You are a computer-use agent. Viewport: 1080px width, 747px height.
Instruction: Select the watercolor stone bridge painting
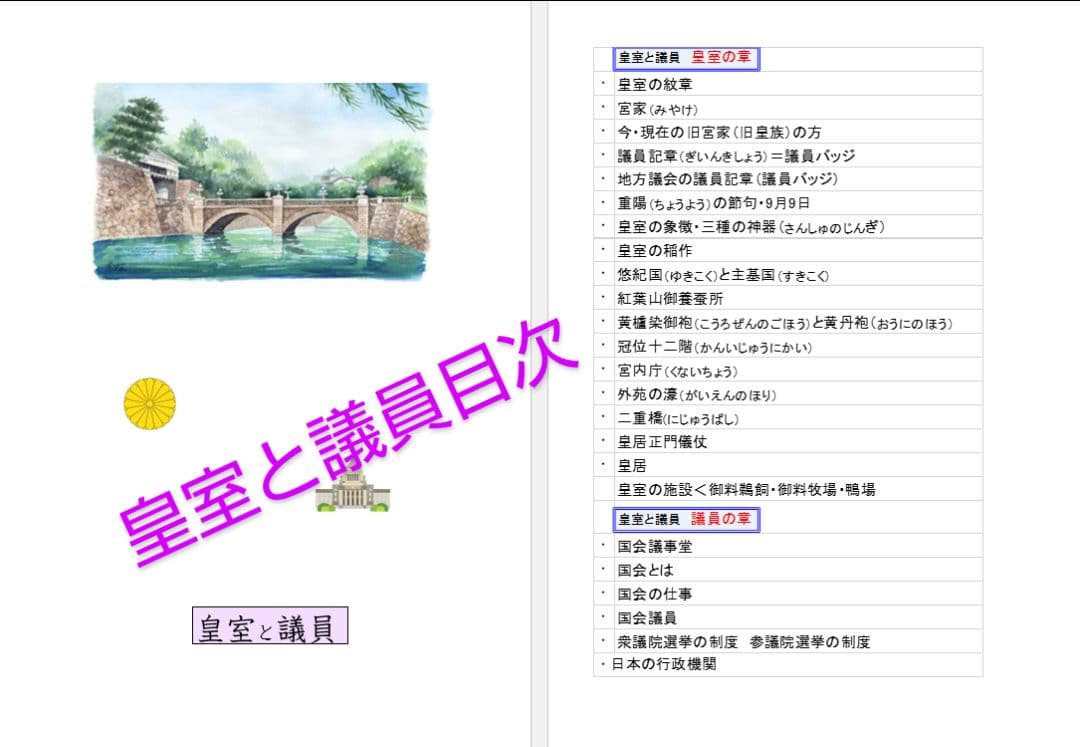(x=261, y=181)
